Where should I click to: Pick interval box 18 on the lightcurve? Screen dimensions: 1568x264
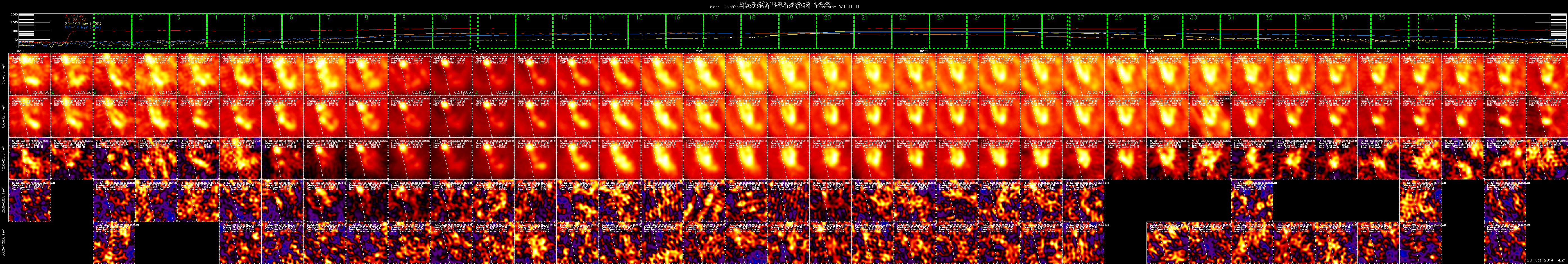760,31
